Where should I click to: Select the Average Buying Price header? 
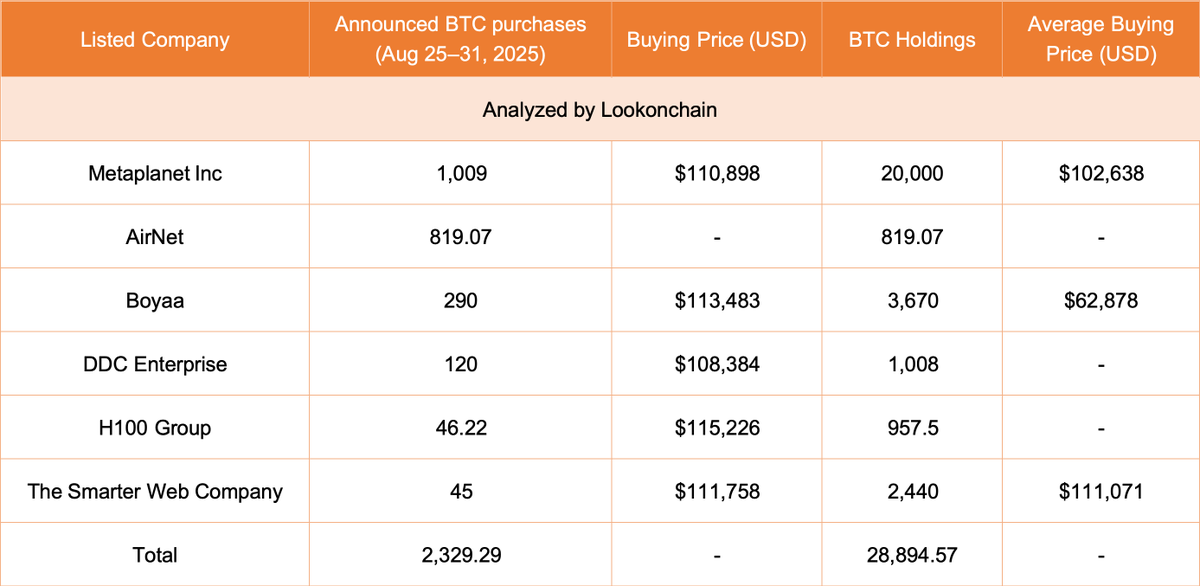[x=1101, y=40]
